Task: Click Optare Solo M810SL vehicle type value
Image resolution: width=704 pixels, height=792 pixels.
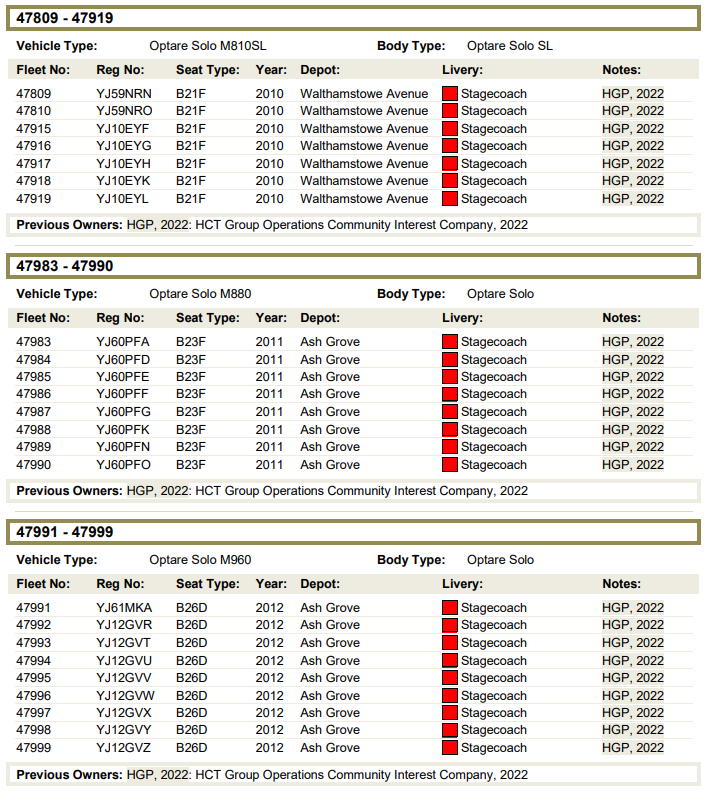Action: tap(208, 46)
